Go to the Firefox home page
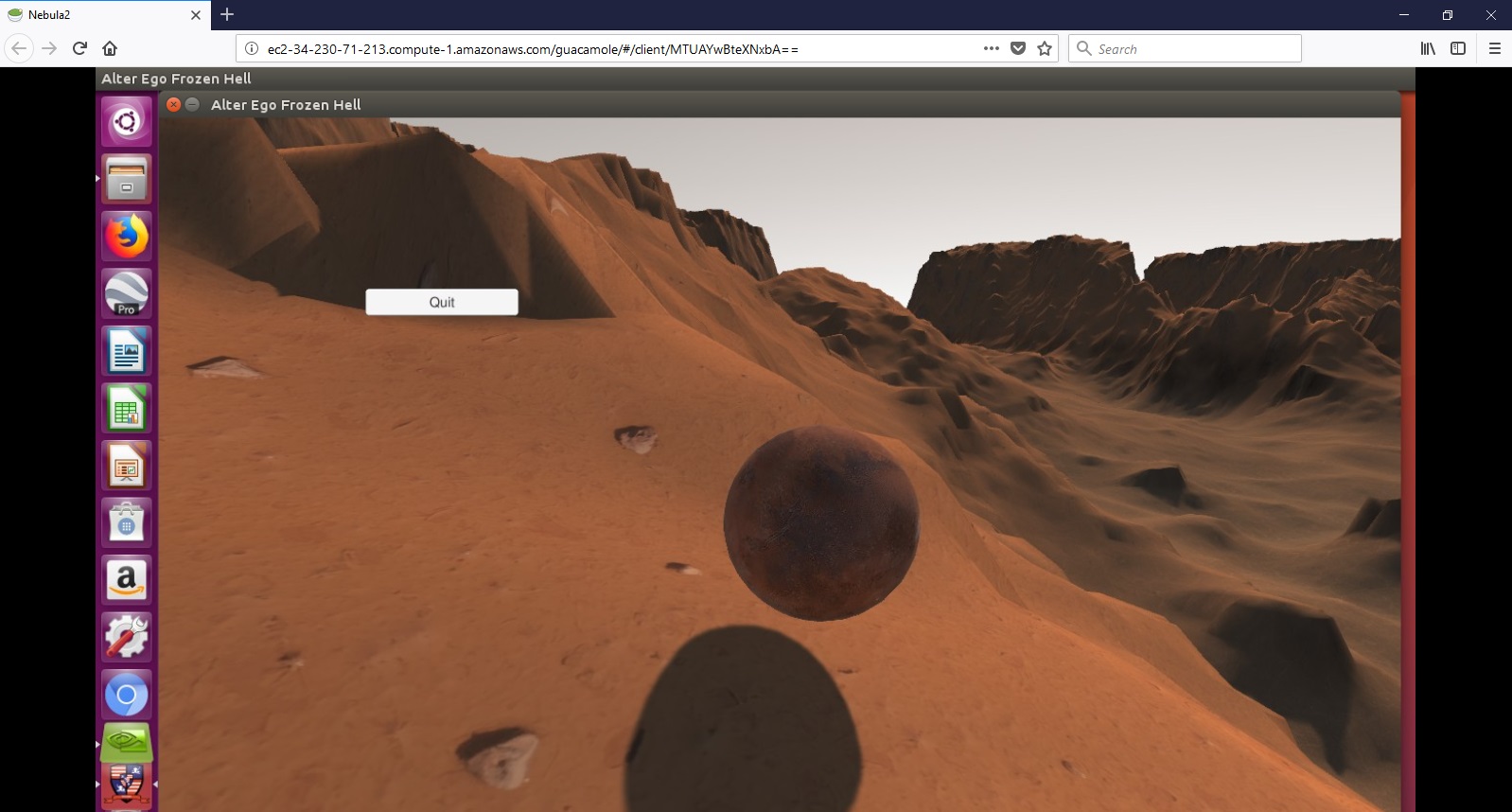Image resolution: width=1512 pixels, height=812 pixels. click(110, 48)
